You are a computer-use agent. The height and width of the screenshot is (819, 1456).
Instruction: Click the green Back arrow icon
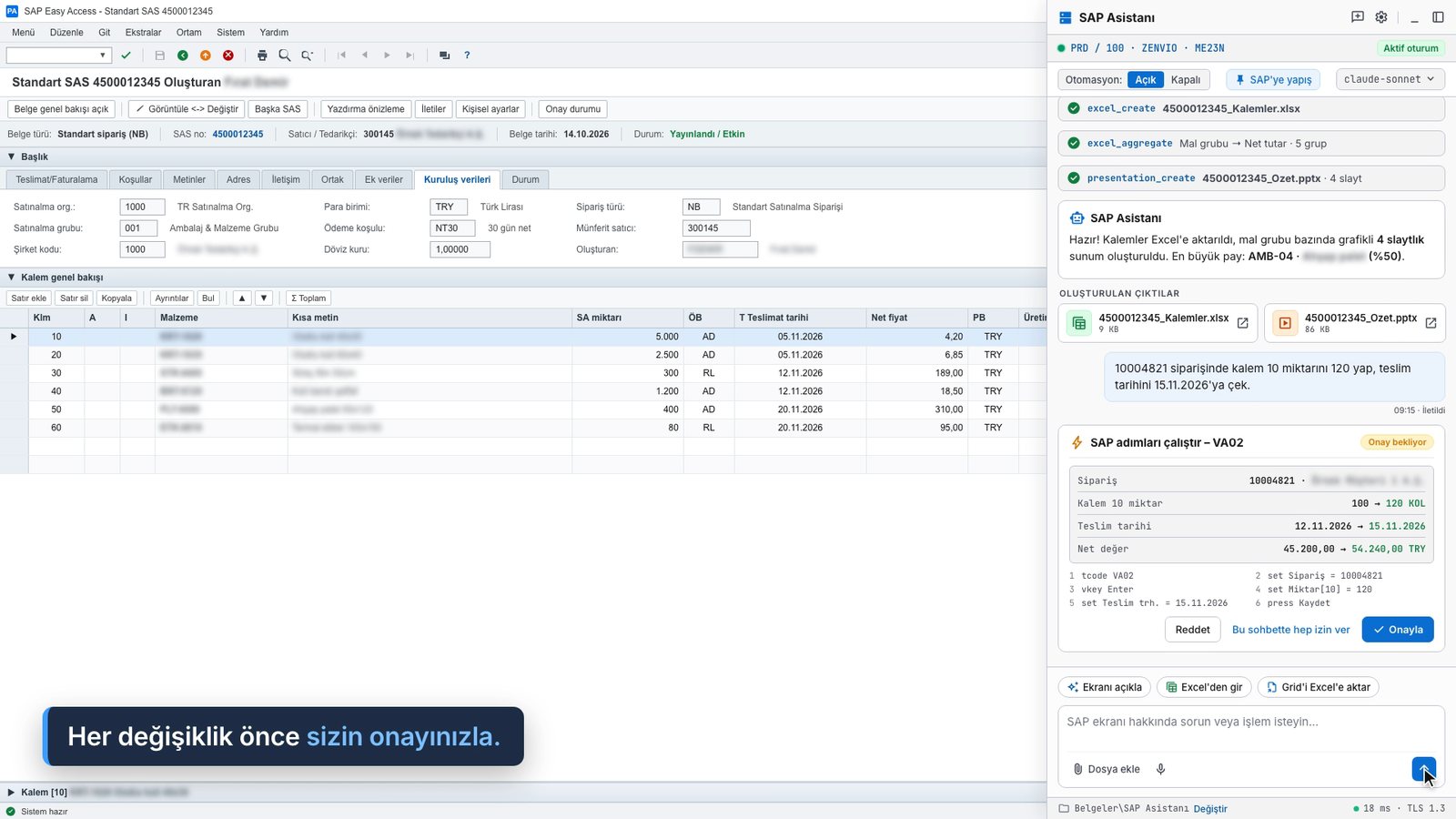click(183, 56)
